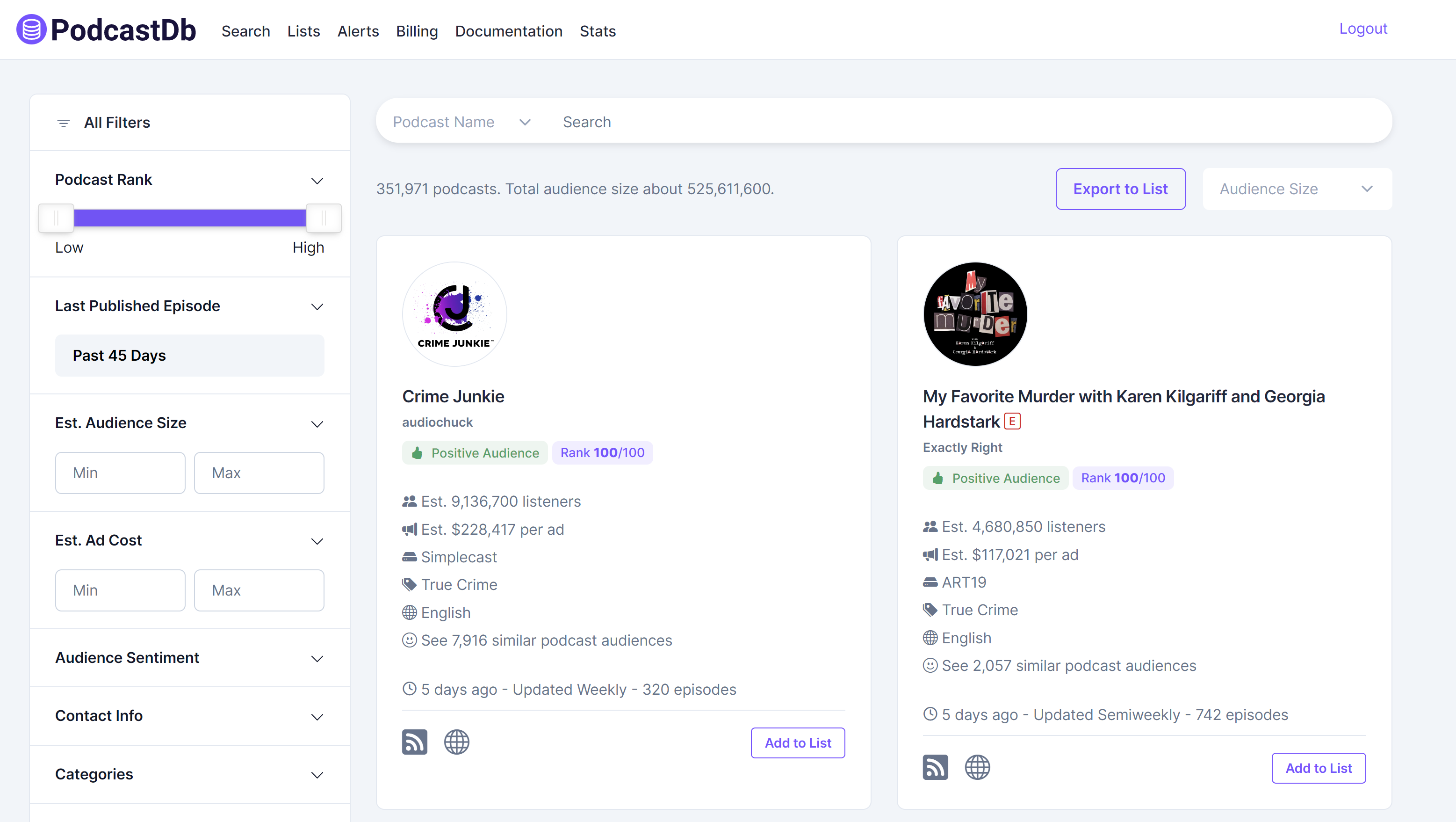Image resolution: width=1456 pixels, height=822 pixels.
Task: Click My Favorite Murder cover artwork
Action: pos(975,314)
